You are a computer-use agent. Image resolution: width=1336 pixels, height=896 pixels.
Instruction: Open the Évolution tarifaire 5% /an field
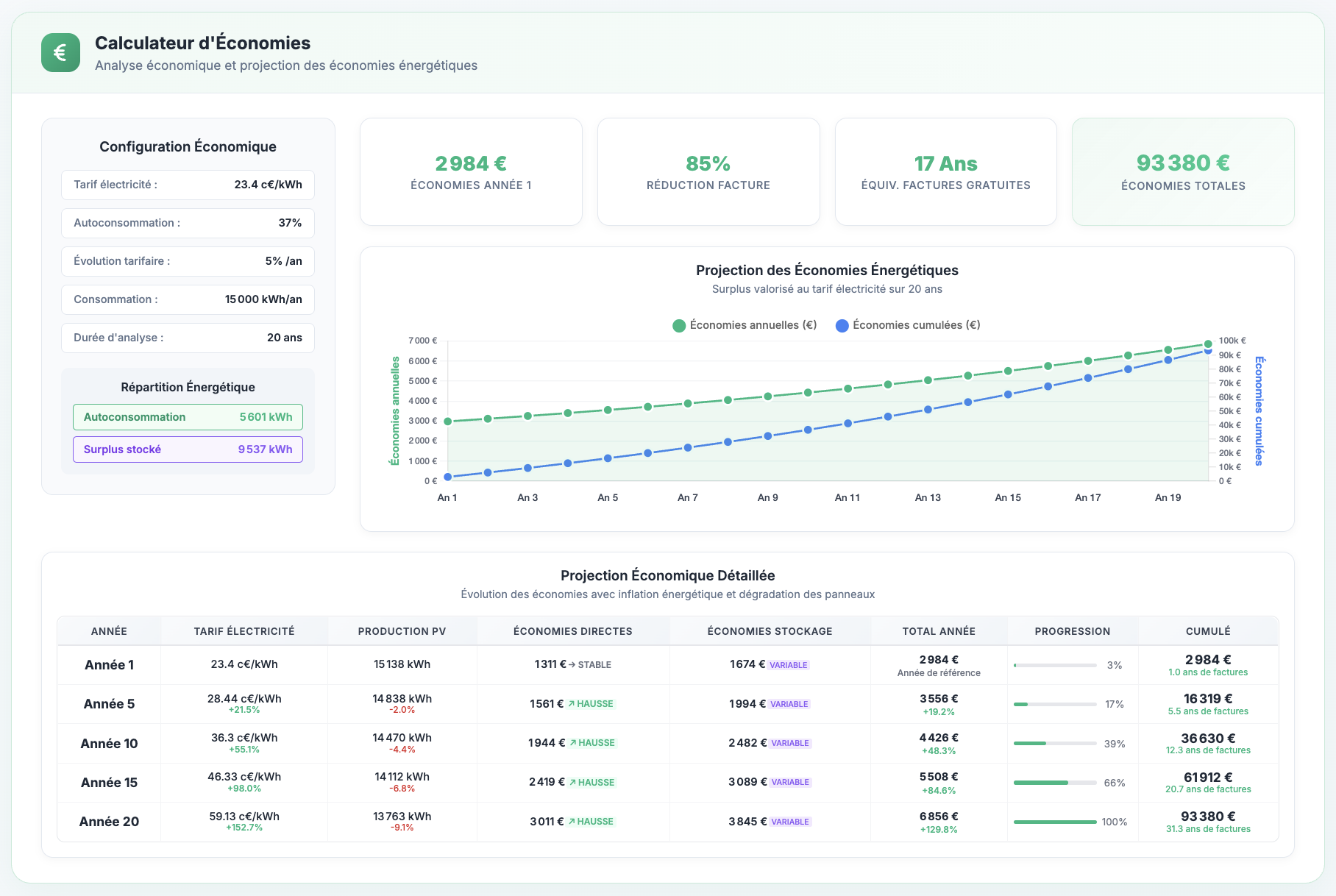pyautogui.click(x=188, y=261)
